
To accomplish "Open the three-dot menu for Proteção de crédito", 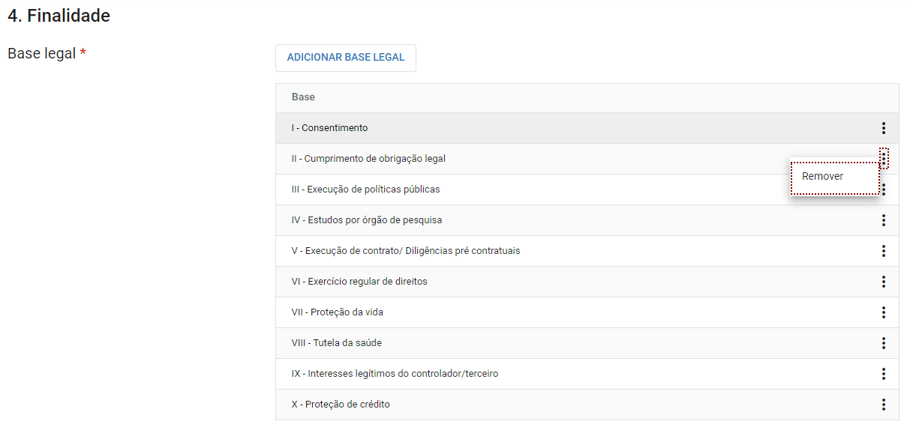I will pyautogui.click(x=883, y=404).
